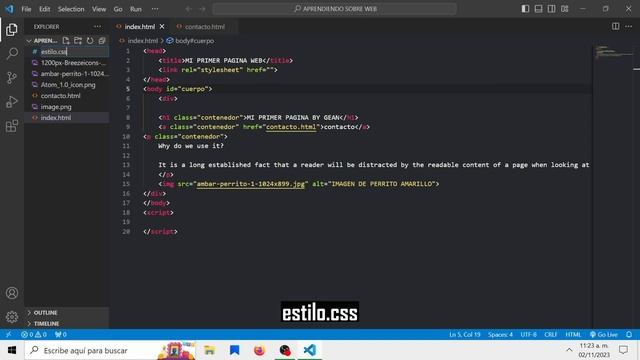Collapse all folders in Explorer
The width and height of the screenshot is (640, 360).
(x=102, y=40)
